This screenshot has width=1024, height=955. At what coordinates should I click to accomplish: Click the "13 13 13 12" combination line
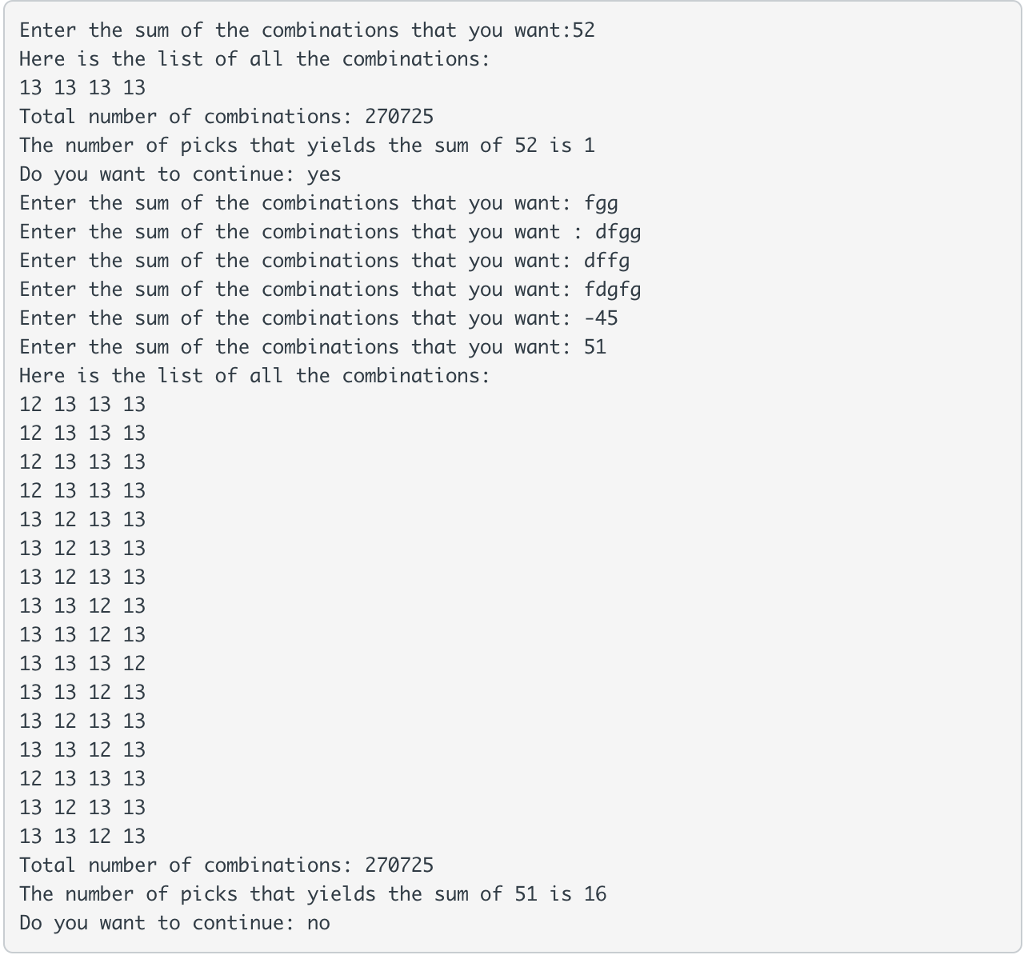point(82,664)
